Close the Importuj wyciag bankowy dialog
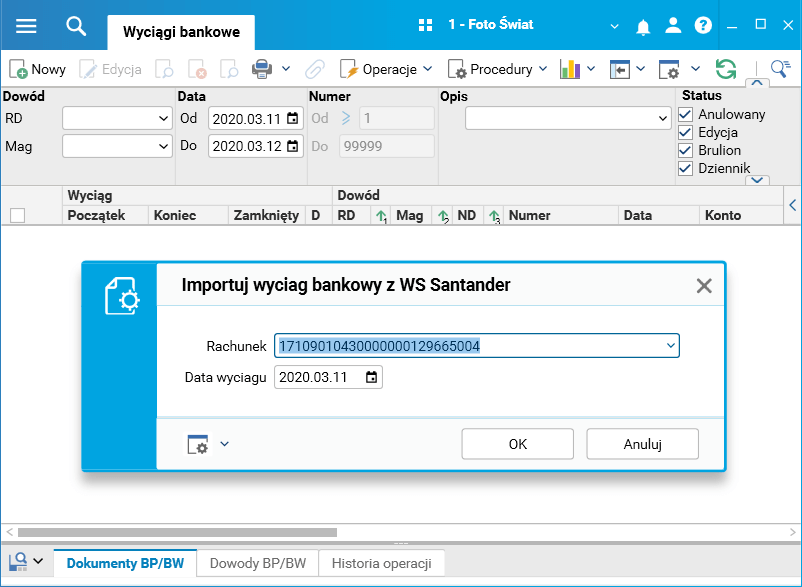802x587 pixels. click(704, 286)
